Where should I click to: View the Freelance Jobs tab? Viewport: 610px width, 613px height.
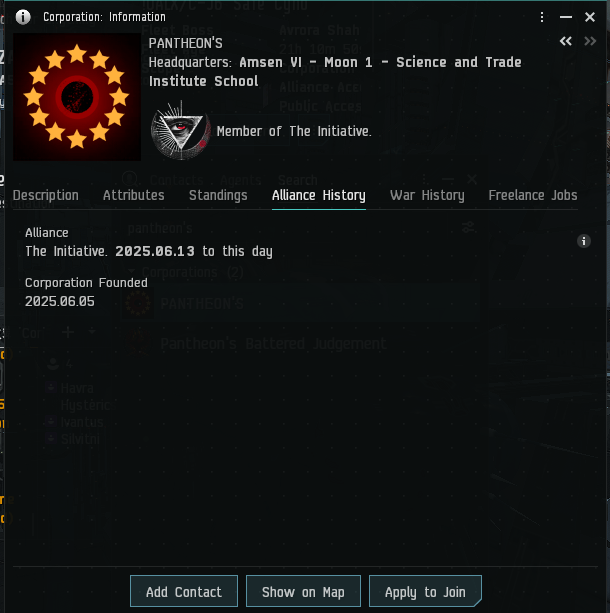(x=533, y=195)
